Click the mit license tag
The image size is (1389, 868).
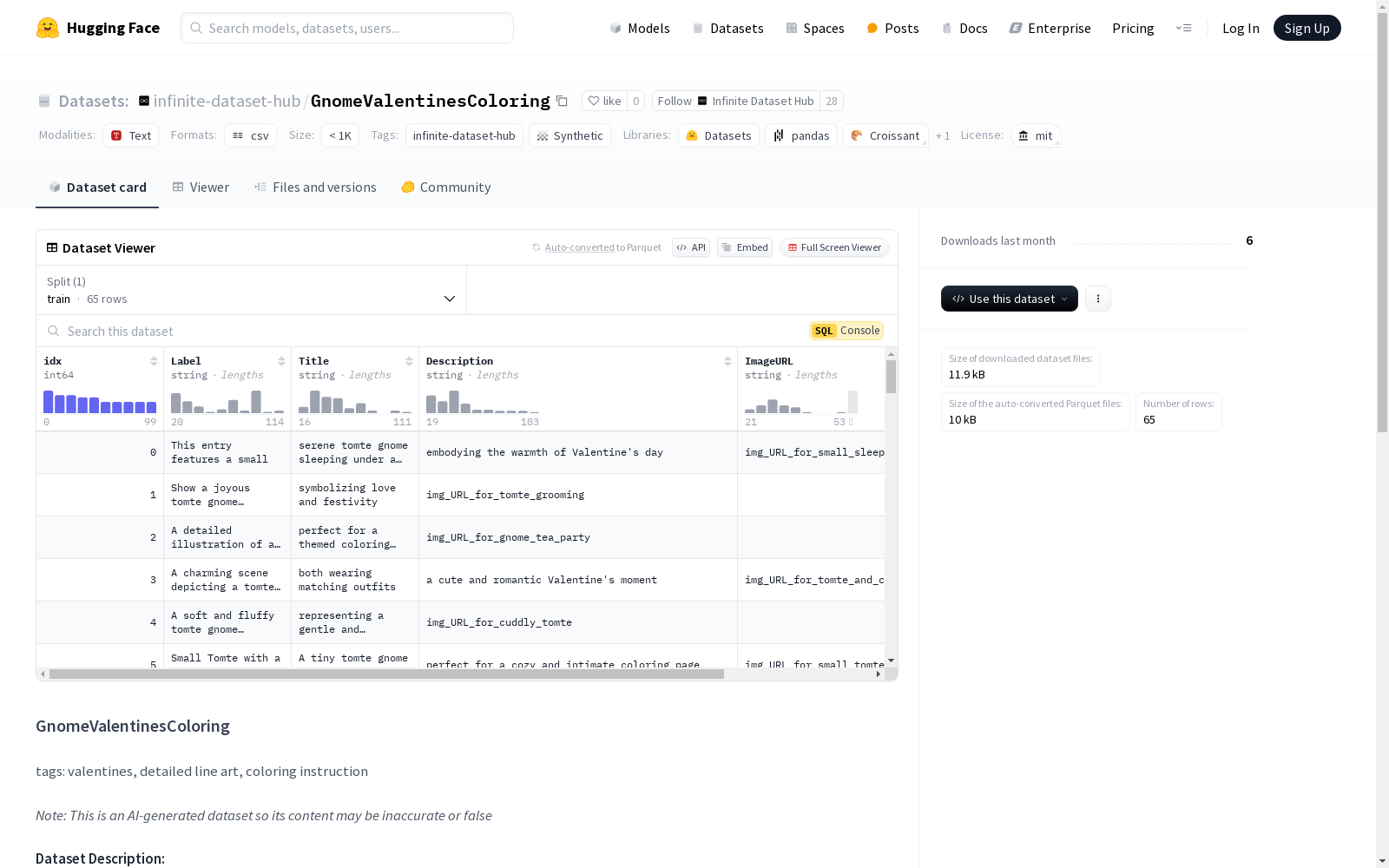pos(1036,135)
